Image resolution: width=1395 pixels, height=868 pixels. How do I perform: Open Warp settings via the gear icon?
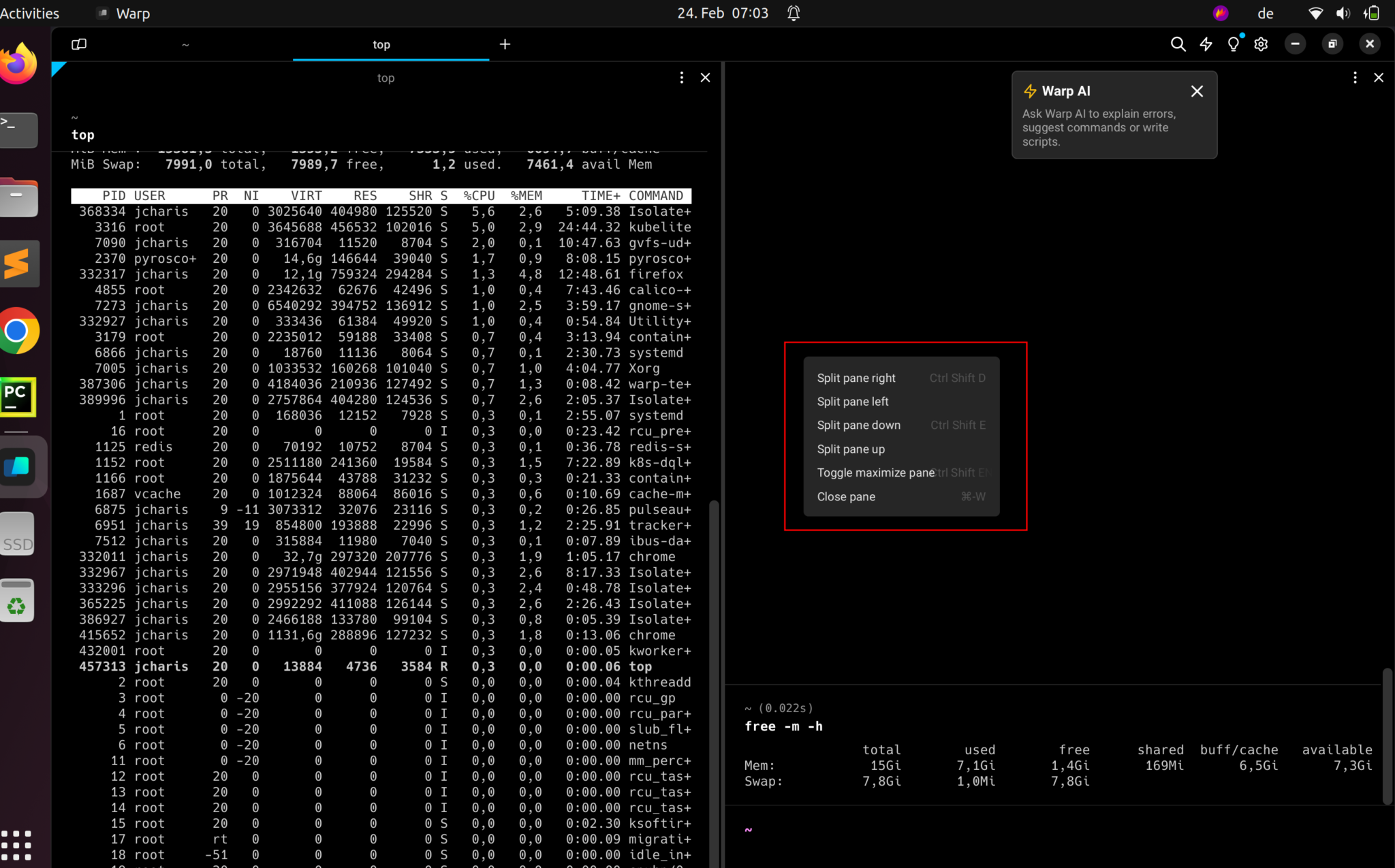[x=1261, y=44]
